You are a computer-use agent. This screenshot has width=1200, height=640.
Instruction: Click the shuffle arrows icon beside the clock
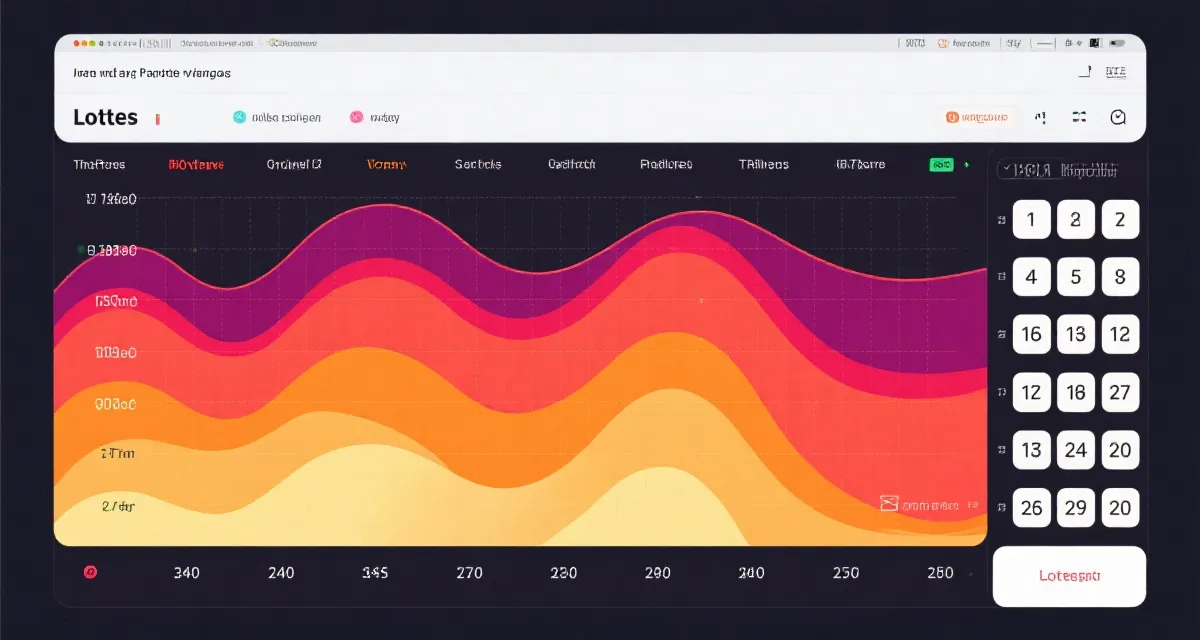pos(1079,118)
